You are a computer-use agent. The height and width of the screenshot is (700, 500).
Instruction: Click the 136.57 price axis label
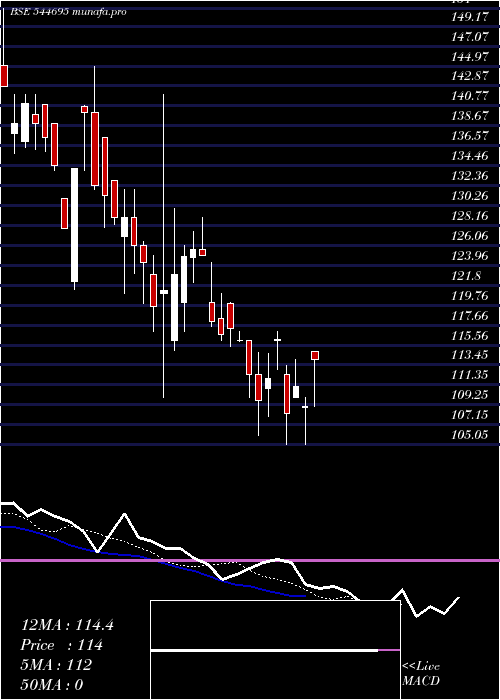click(470, 135)
